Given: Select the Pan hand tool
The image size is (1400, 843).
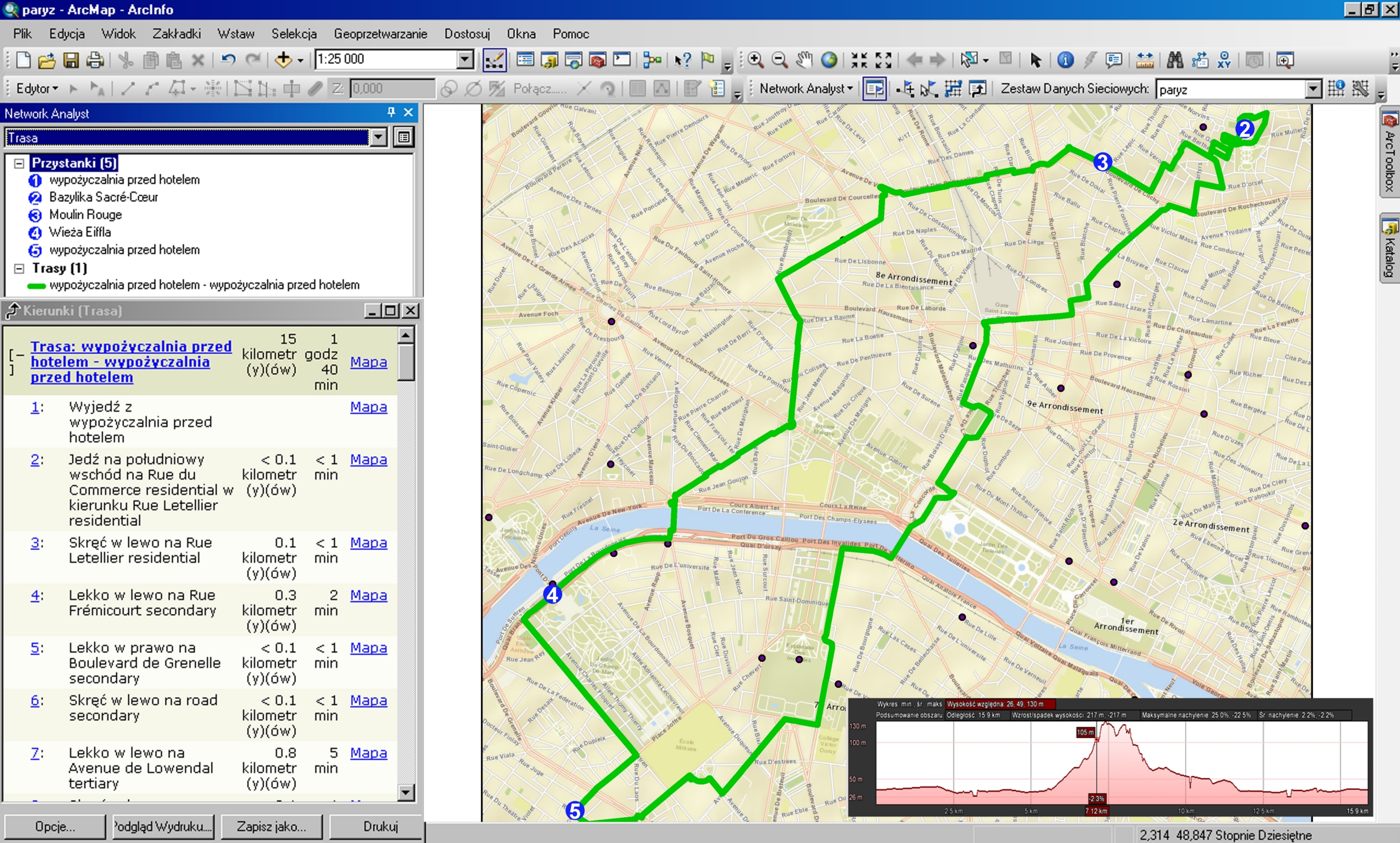Looking at the screenshot, I should coord(804,60).
